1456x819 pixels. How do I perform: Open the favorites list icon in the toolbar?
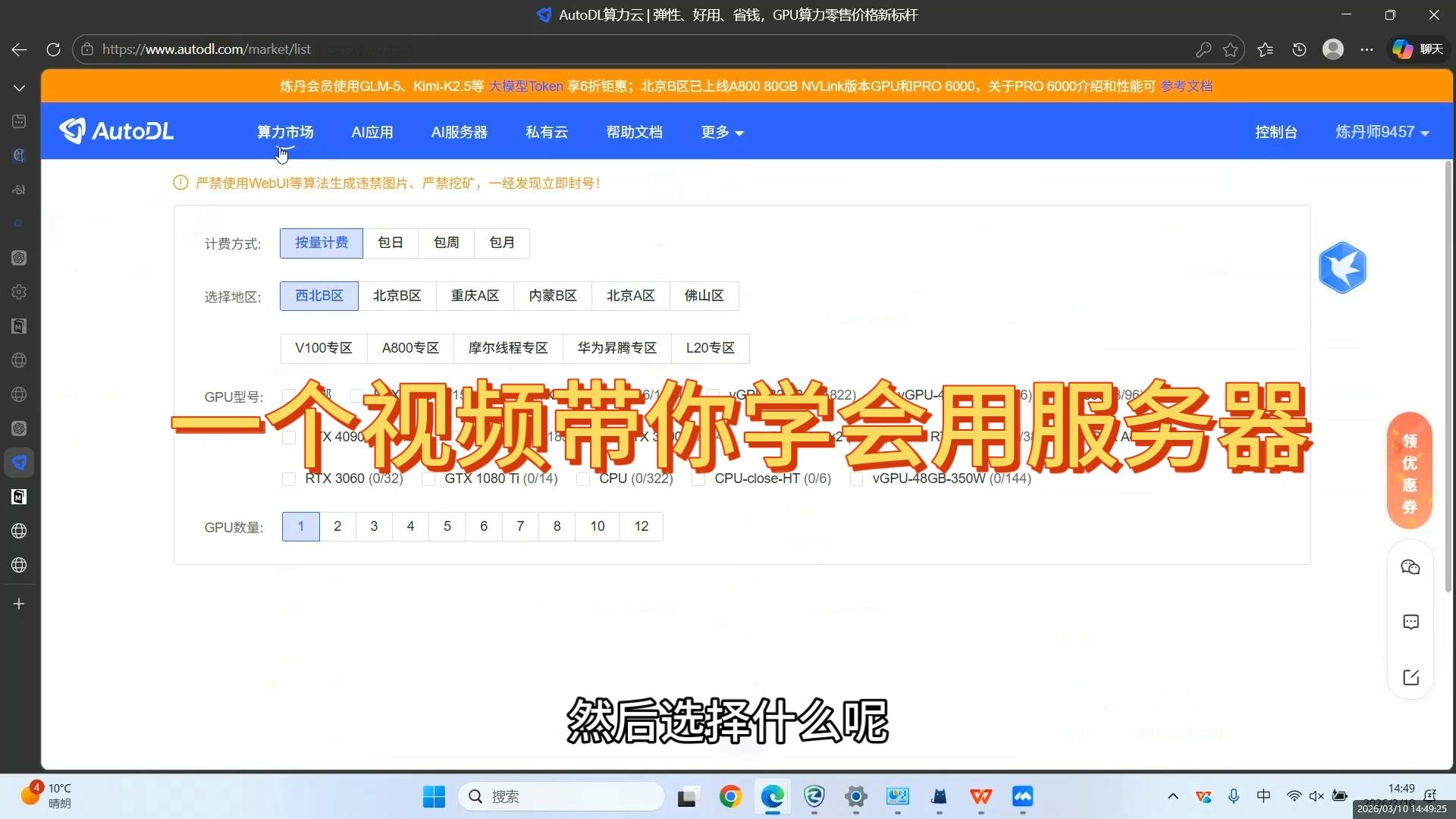coord(1265,49)
